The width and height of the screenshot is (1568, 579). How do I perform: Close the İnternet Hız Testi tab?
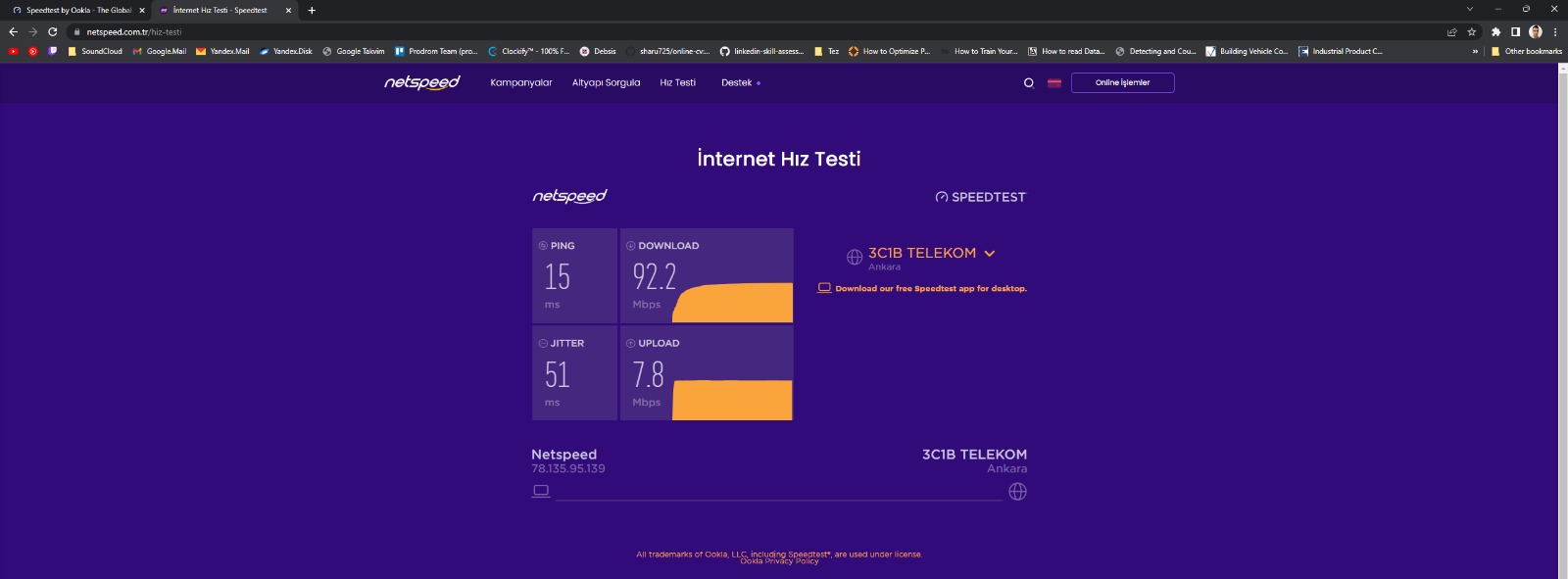288,11
